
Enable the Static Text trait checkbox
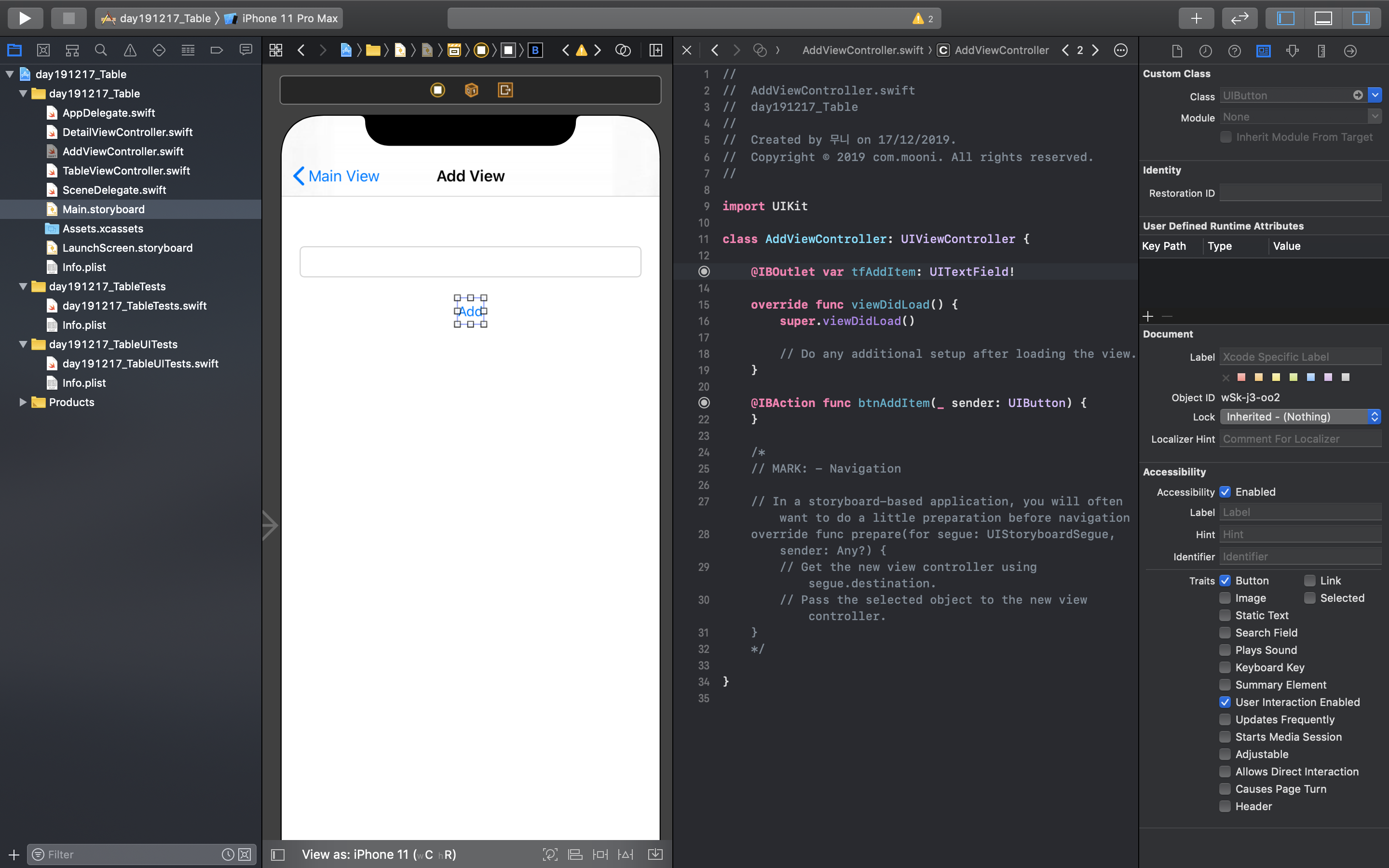[x=1225, y=615]
